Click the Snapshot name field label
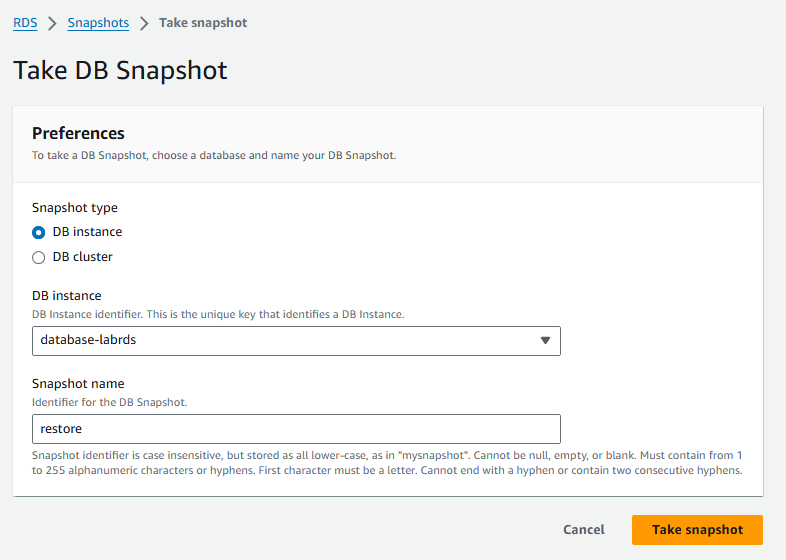This screenshot has width=786, height=560. point(78,384)
